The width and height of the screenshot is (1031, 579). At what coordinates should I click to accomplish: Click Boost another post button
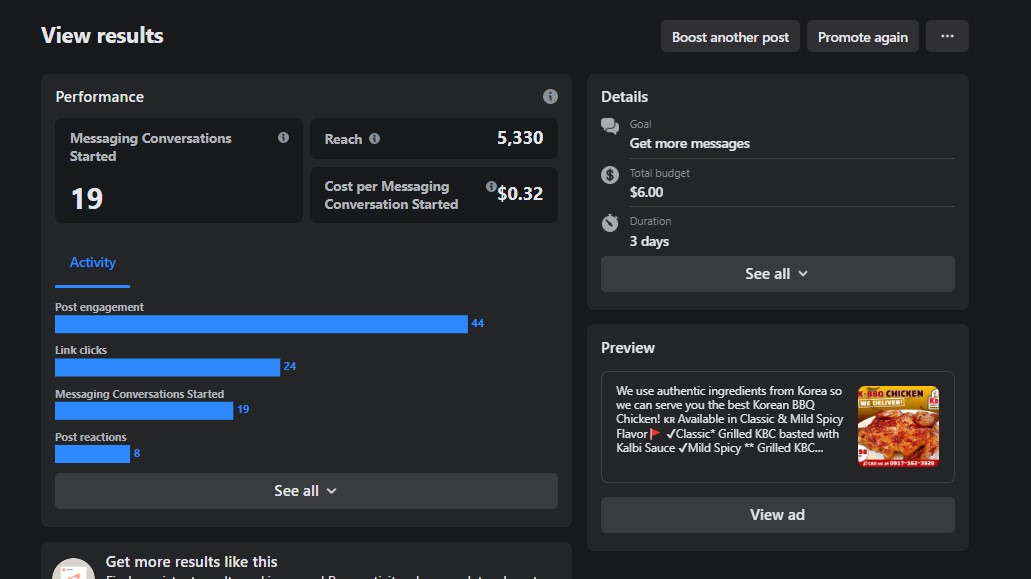(730, 37)
